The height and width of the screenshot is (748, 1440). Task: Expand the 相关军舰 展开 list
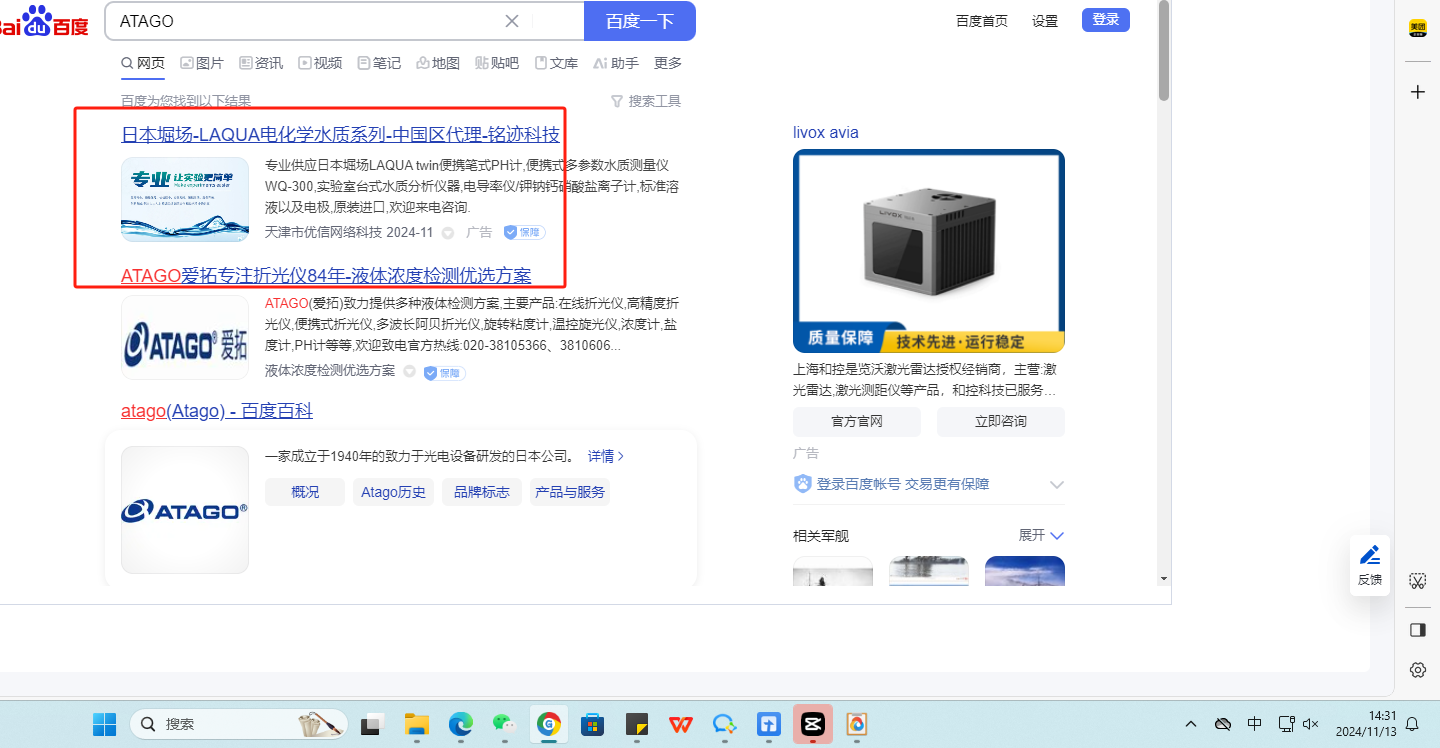click(1042, 535)
